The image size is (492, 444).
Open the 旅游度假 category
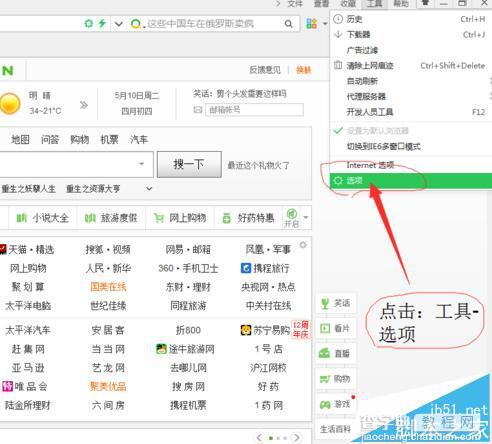(111, 218)
